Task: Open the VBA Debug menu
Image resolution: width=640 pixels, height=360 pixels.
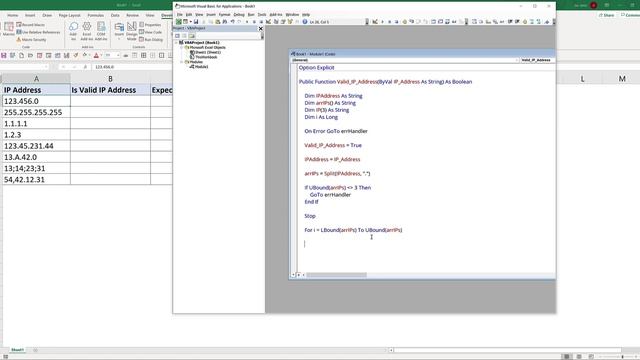Action: (239, 14)
